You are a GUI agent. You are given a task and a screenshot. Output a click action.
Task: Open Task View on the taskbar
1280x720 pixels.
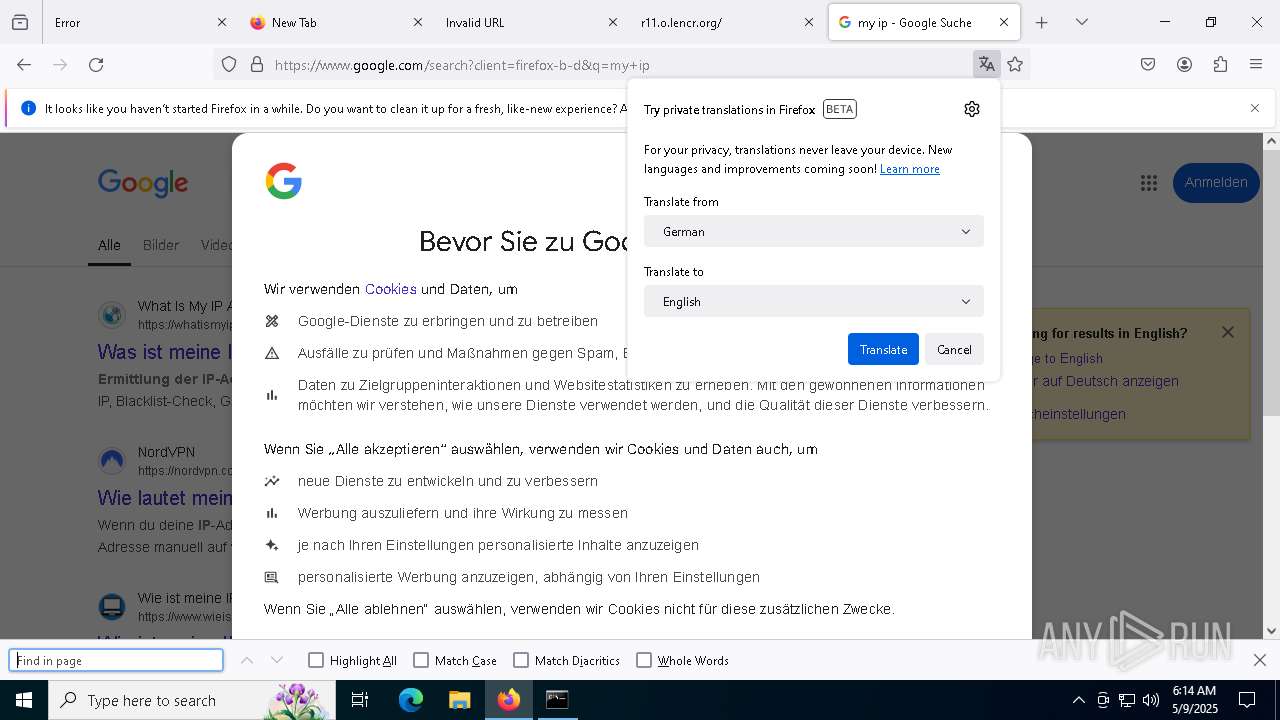pos(360,700)
